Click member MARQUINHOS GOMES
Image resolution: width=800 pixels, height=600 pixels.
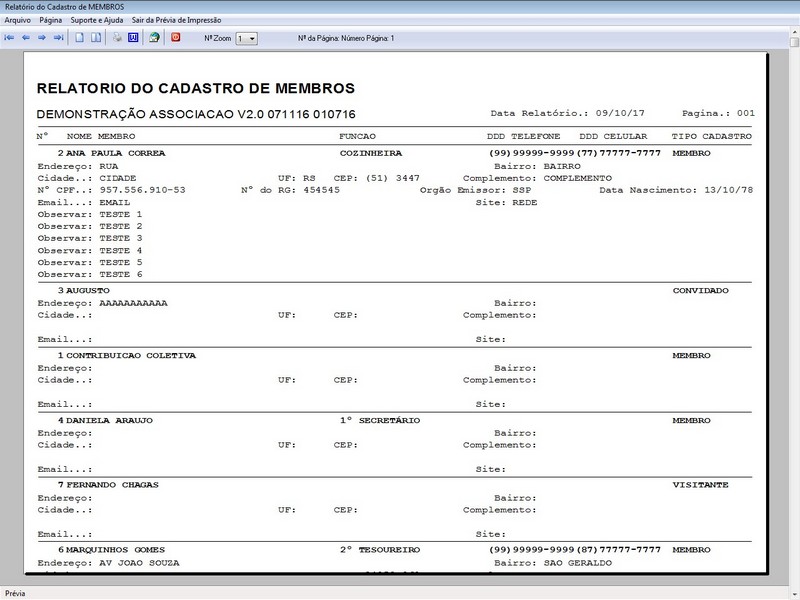[x=115, y=550]
